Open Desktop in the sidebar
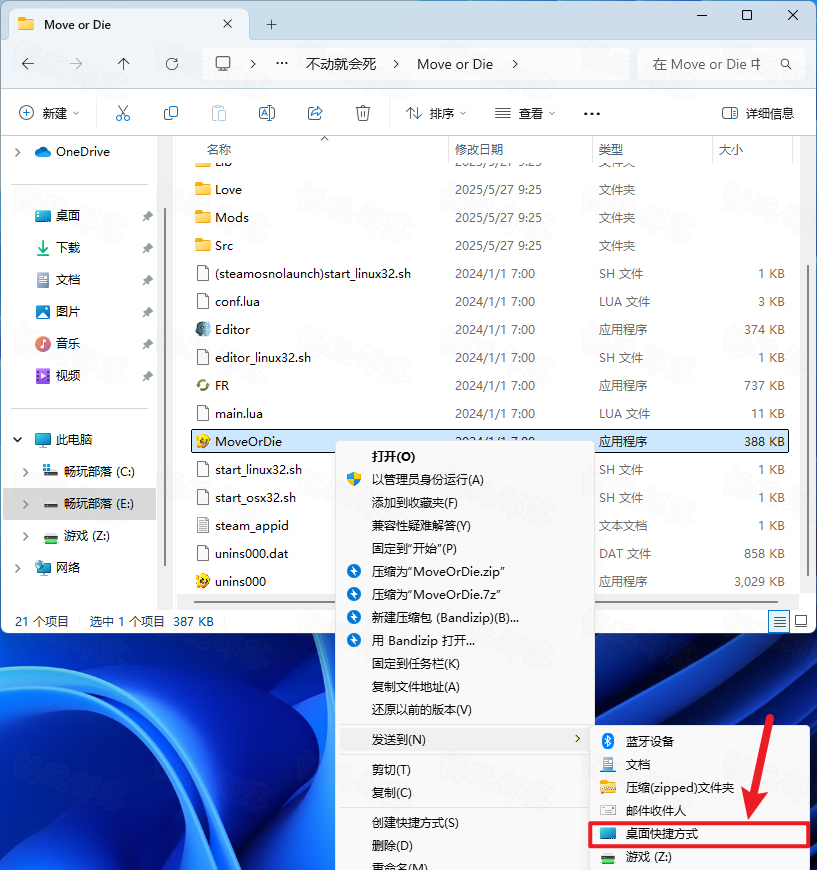This screenshot has height=870, width=817. click(68, 216)
